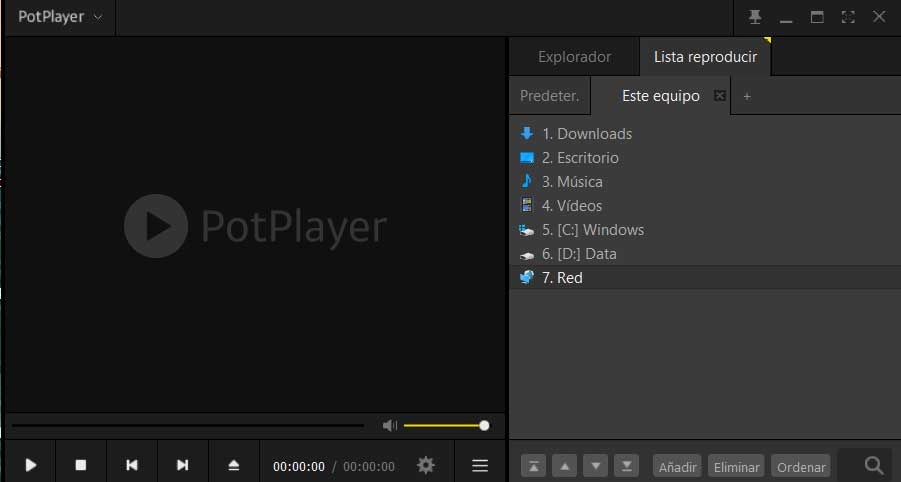
Task: Maximize the PotPlayer window
Action: (817, 17)
